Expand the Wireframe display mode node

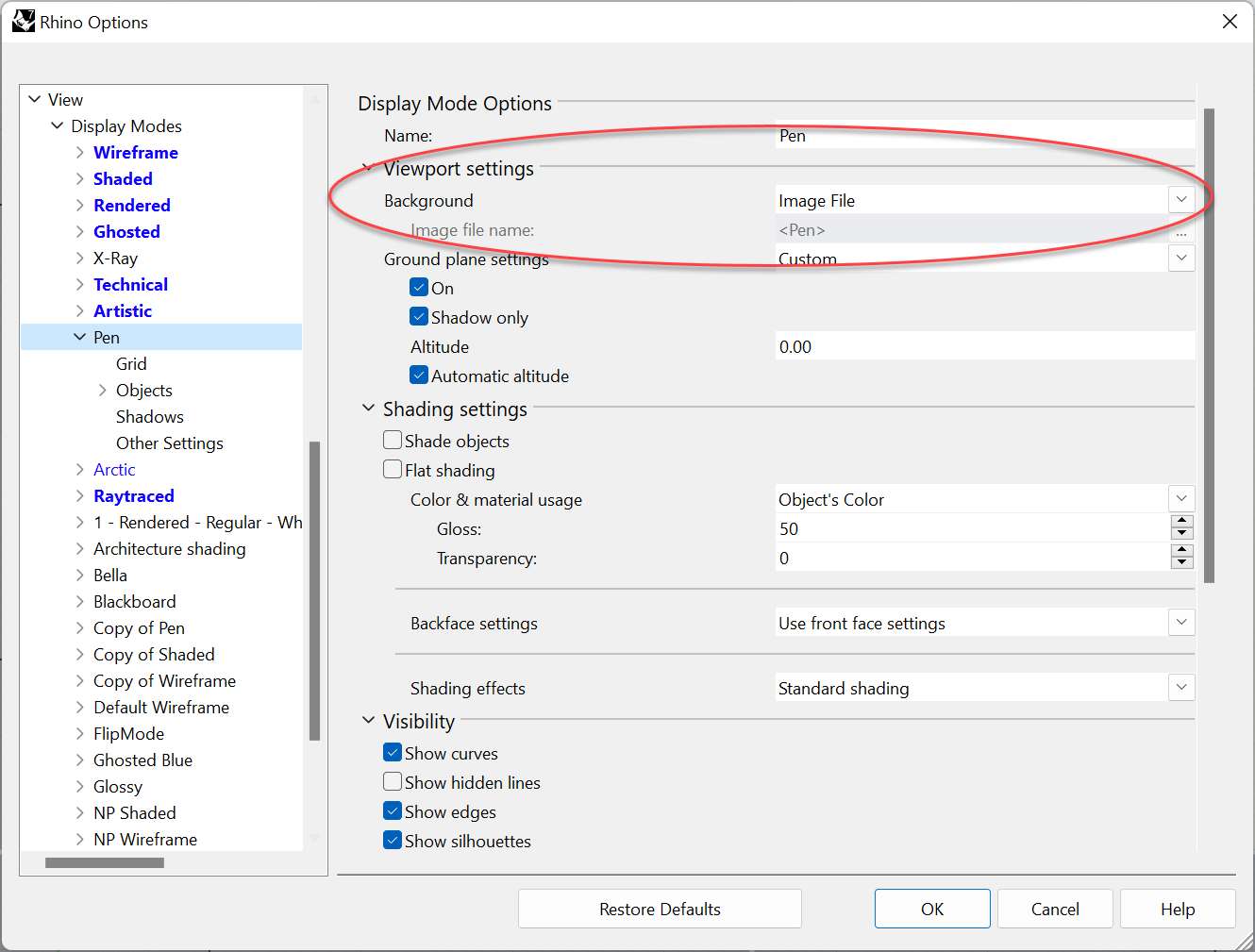click(x=80, y=152)
